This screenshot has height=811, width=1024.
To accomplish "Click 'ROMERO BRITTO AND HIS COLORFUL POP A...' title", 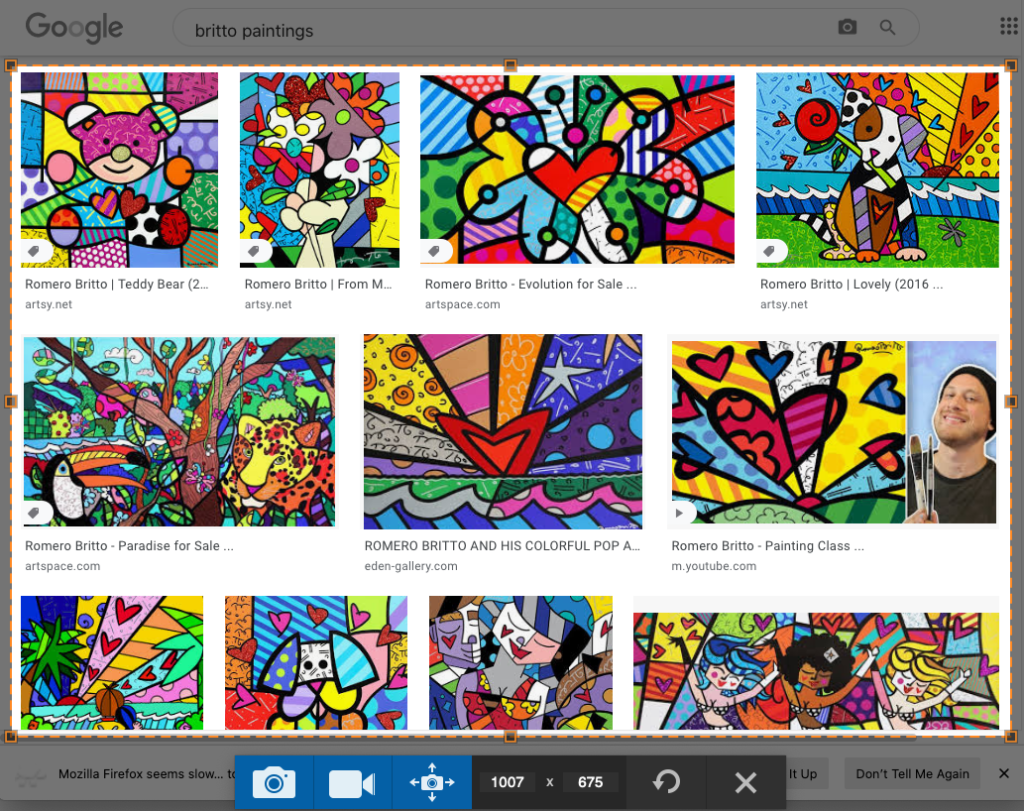I will click(502, 546).
